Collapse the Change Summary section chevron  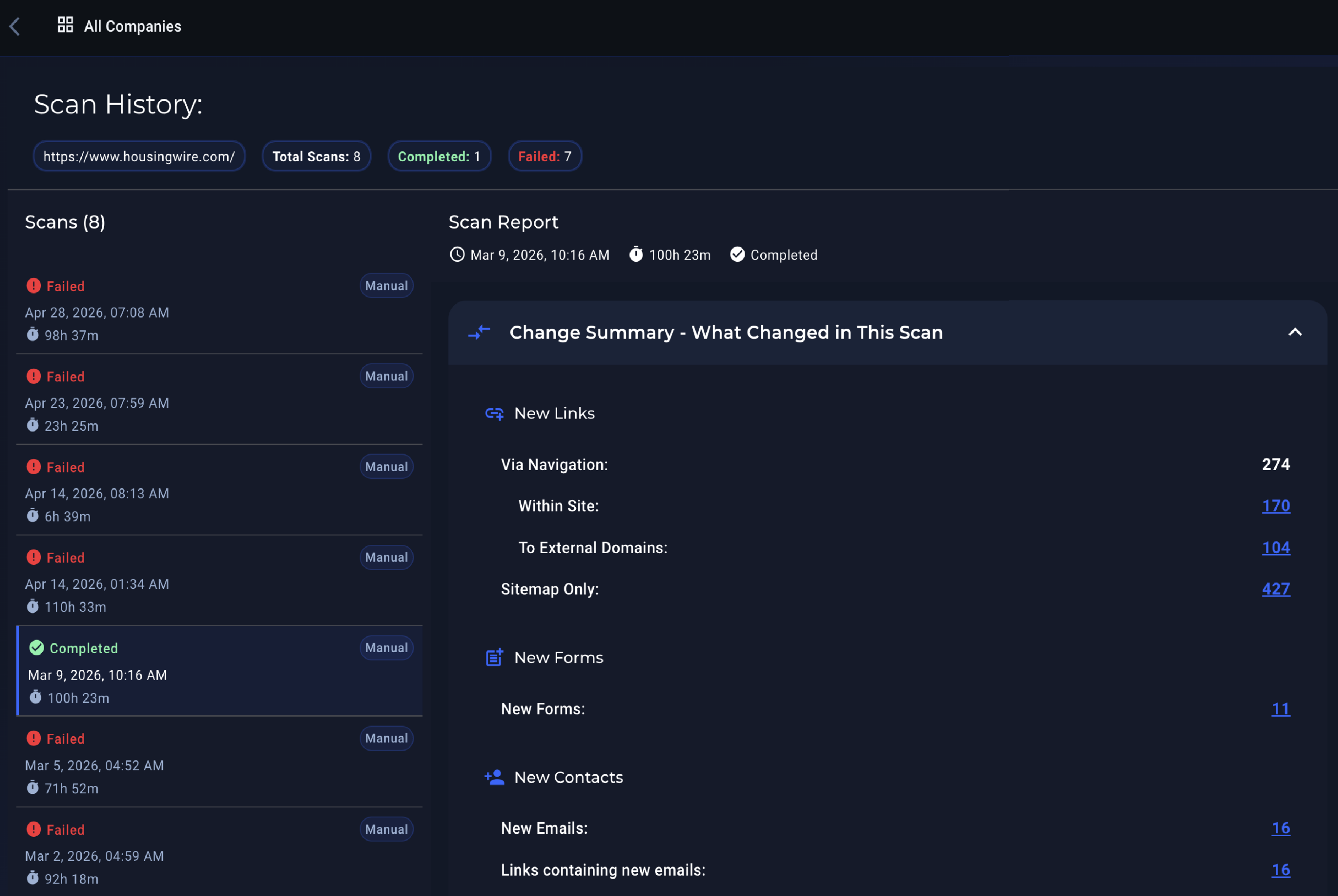(1295, 332)
